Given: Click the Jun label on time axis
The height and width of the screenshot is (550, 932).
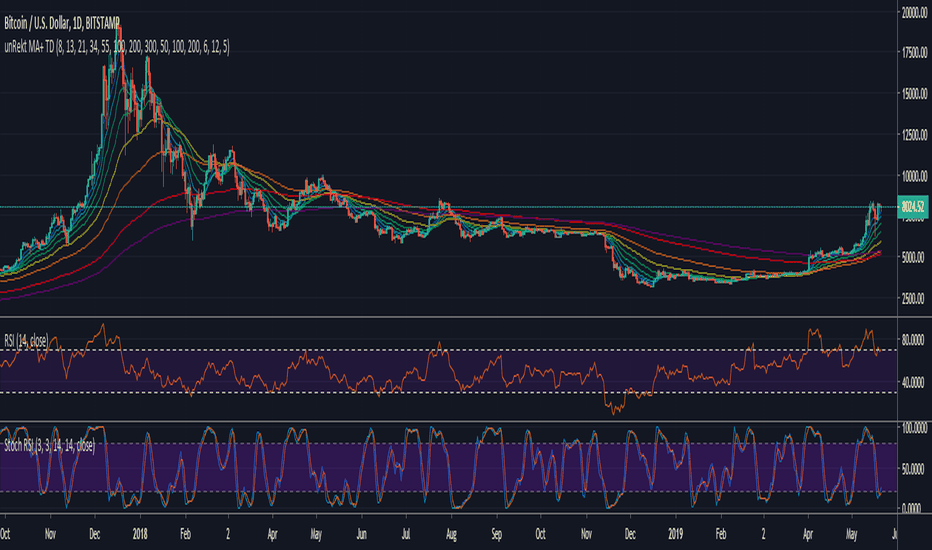Looking at the screenshot, I should (361, 534).
